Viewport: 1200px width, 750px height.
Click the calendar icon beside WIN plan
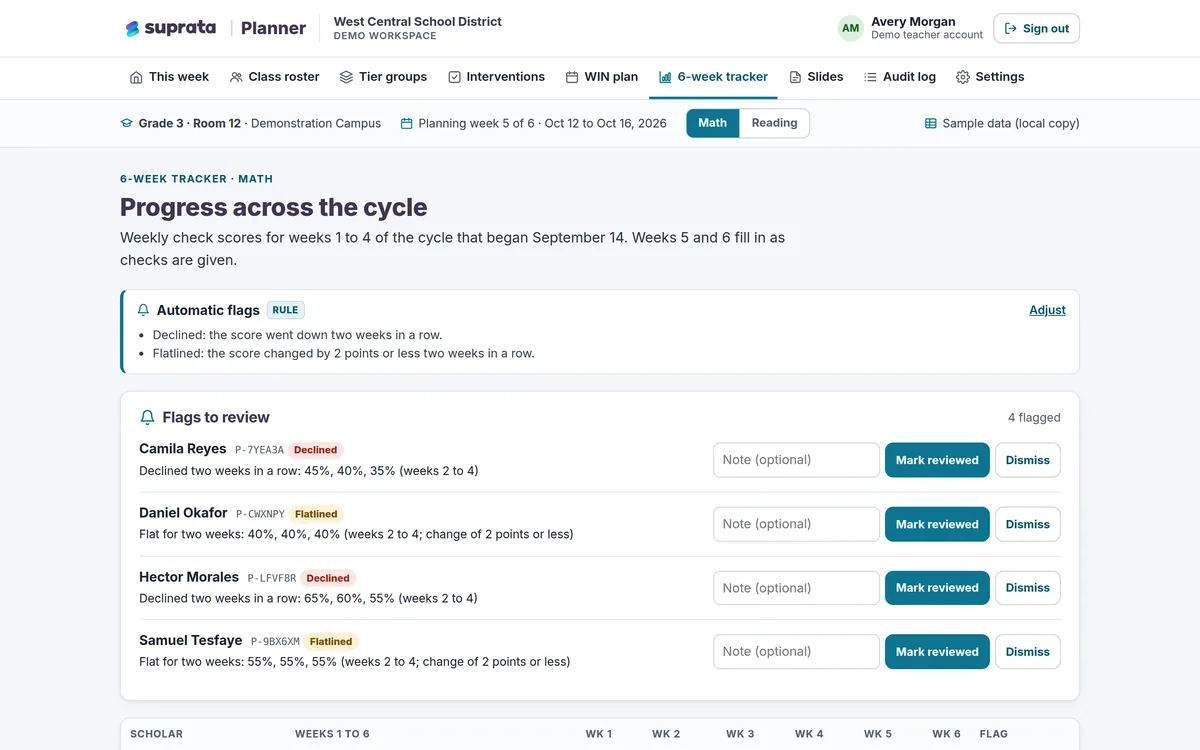click(572, 77)
